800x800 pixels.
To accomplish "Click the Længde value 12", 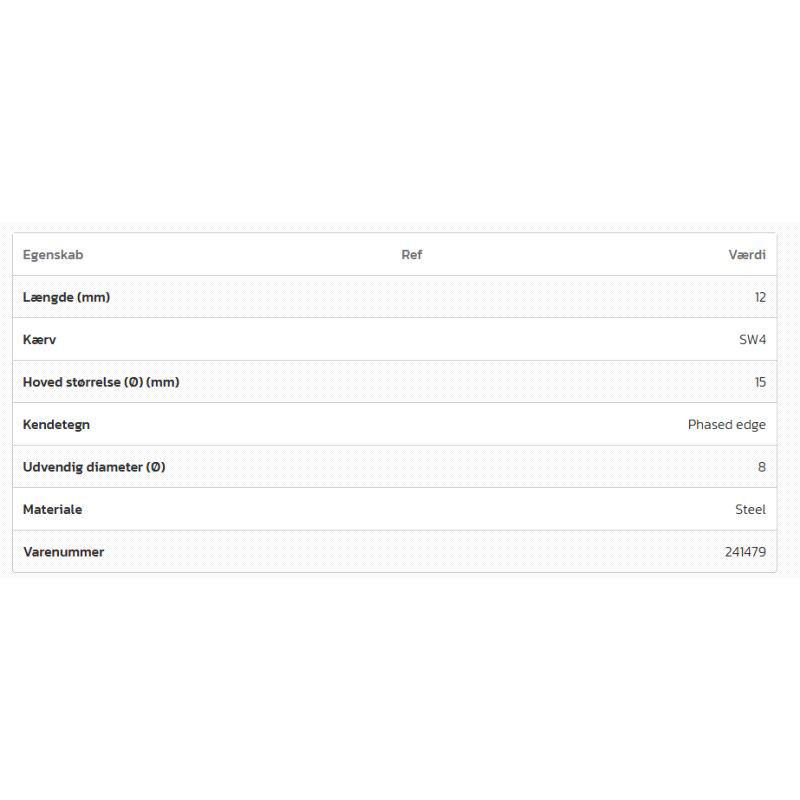I will pos(760,297).
